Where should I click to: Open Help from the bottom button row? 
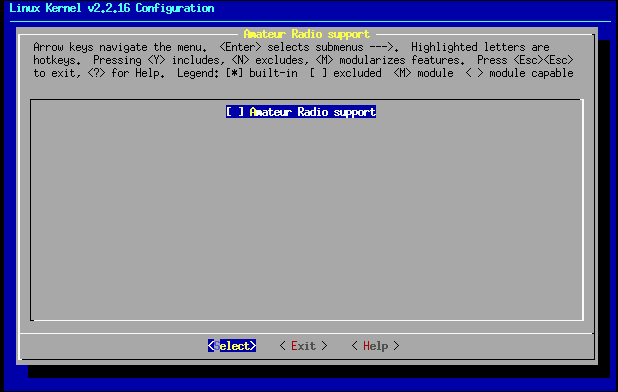pyautogui.click(x=376, y=346)
